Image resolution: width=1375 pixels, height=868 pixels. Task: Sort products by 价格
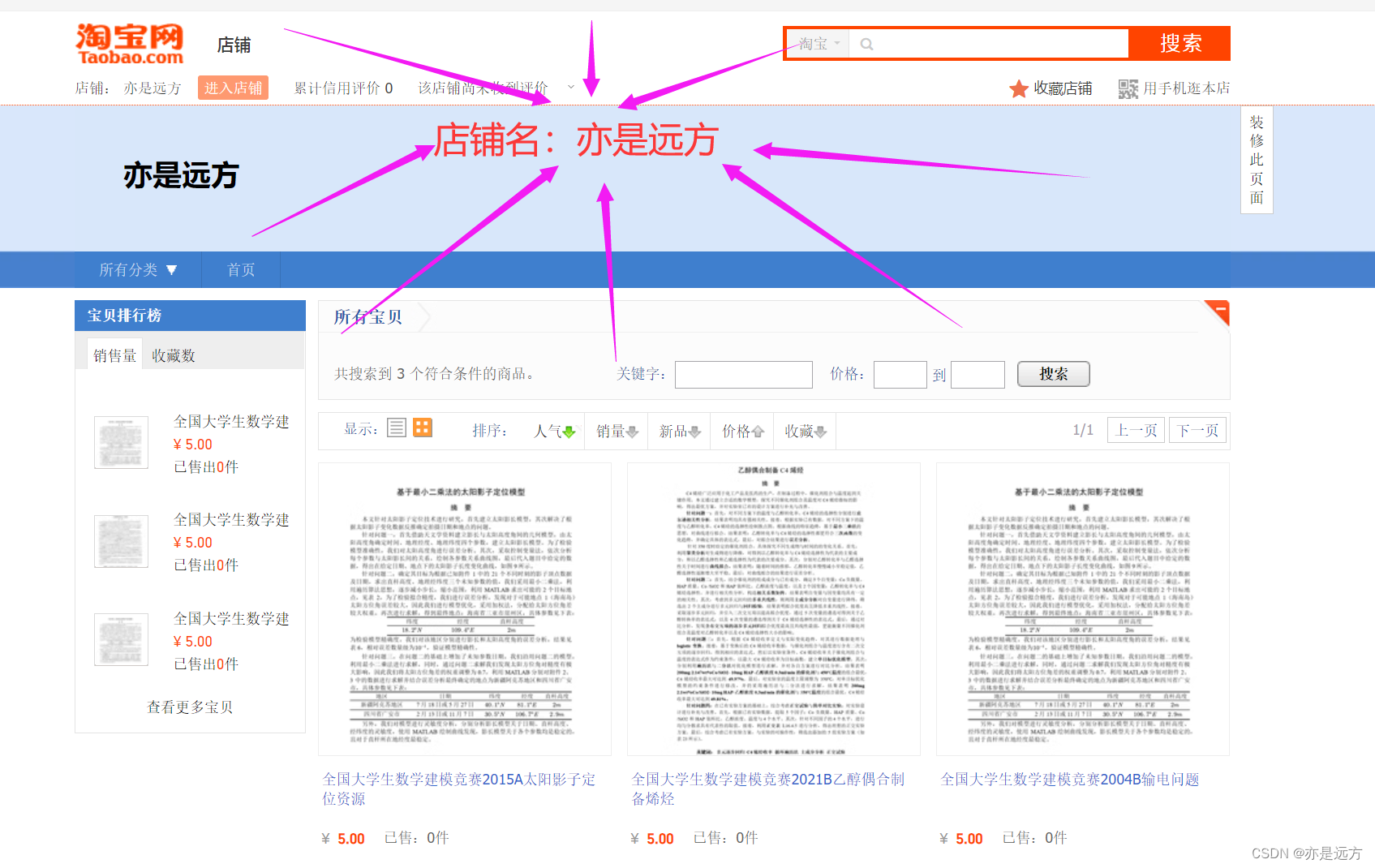pos(742,431)
